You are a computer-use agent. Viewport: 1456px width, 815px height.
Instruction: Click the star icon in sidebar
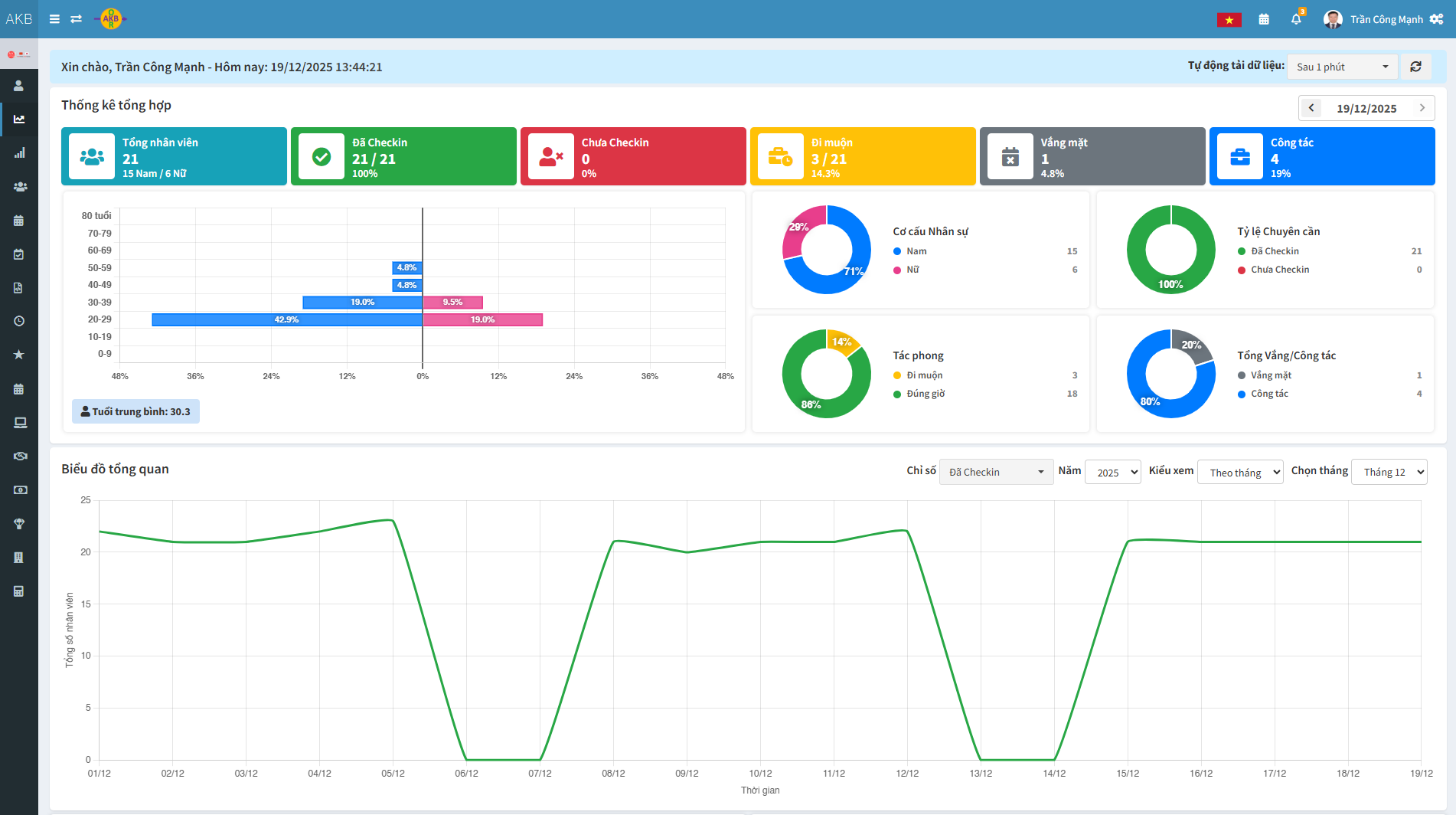[19, 355]
